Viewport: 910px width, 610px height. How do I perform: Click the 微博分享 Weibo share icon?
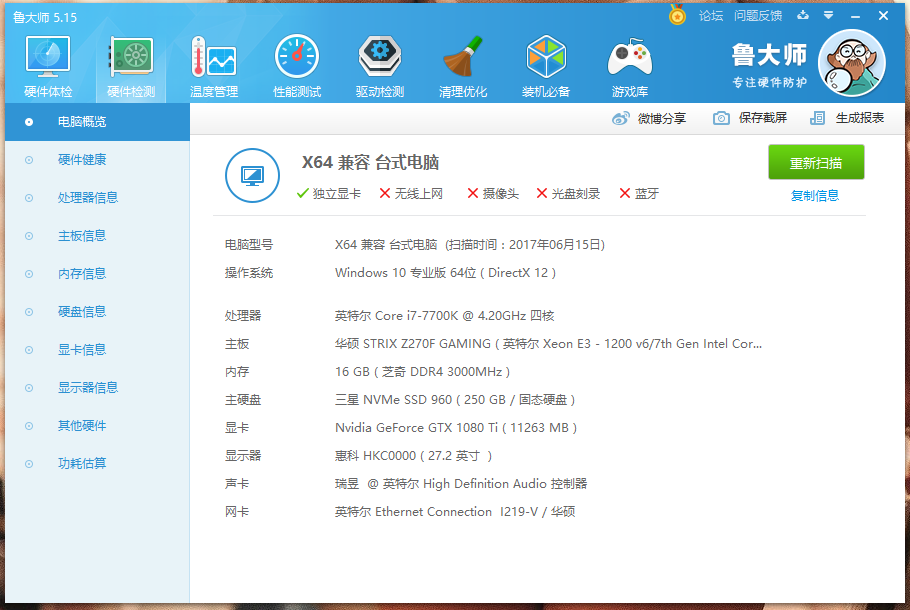coord(620,118)
